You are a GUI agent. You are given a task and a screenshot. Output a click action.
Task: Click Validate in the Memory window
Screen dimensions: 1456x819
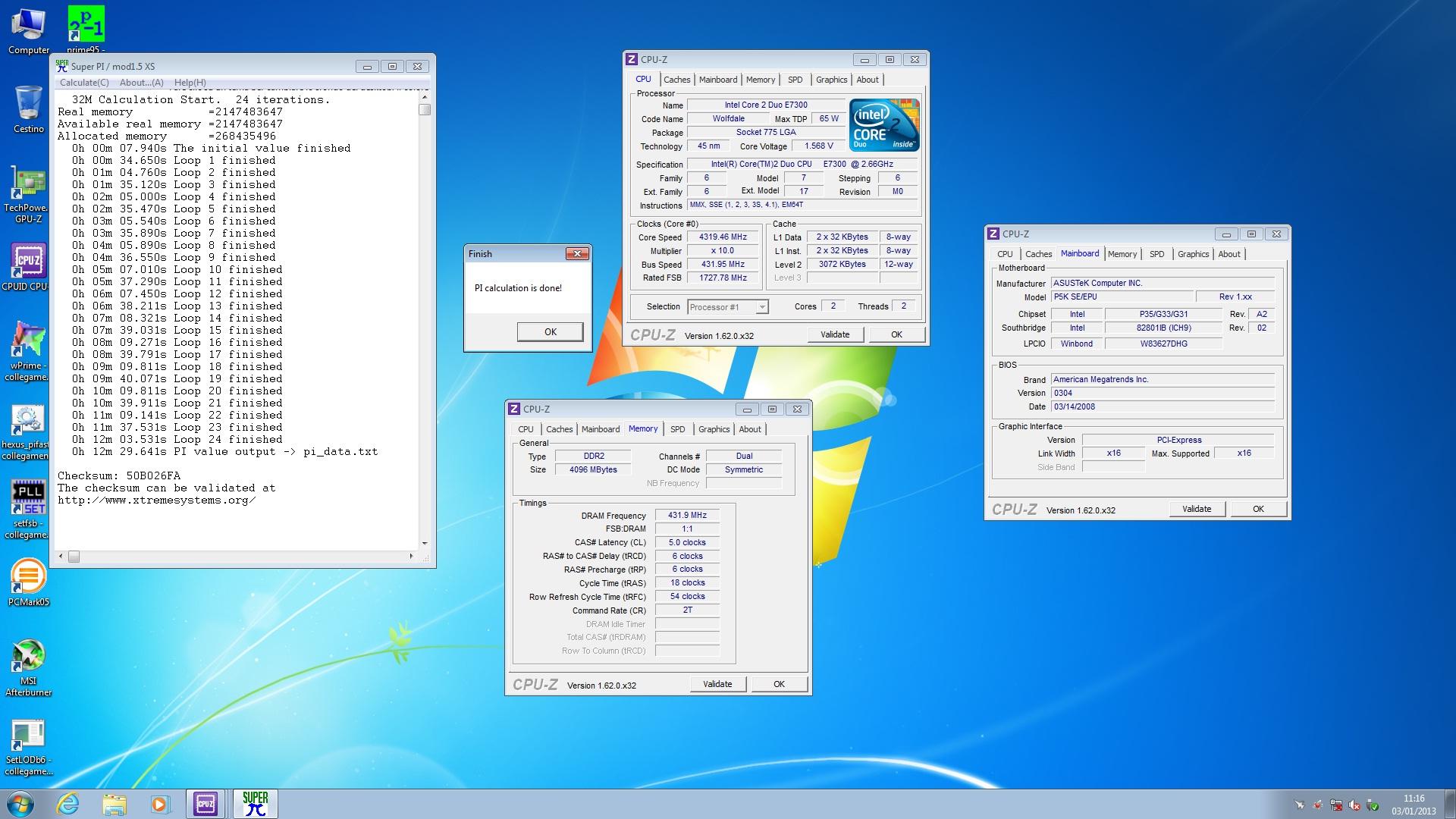tap(717, 684)
